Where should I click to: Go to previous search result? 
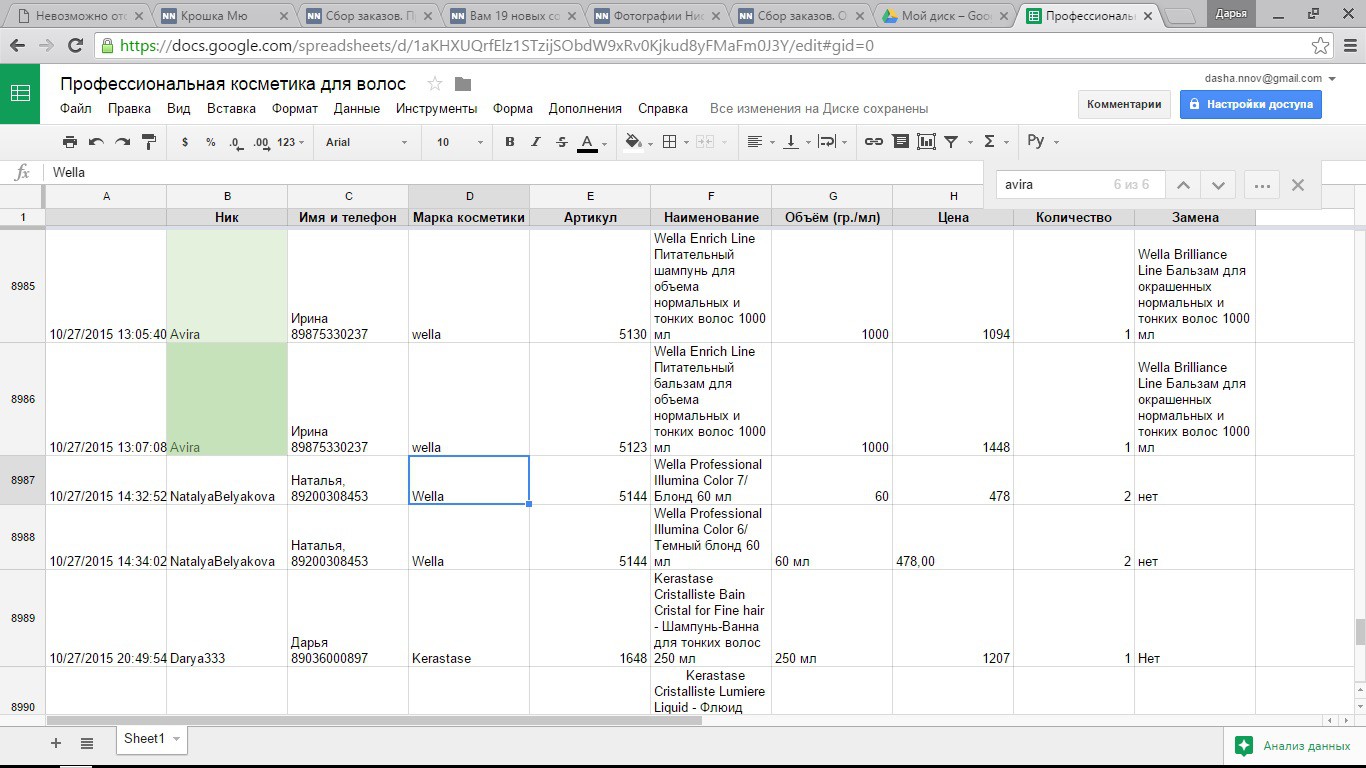click(x=1183, y=185)
